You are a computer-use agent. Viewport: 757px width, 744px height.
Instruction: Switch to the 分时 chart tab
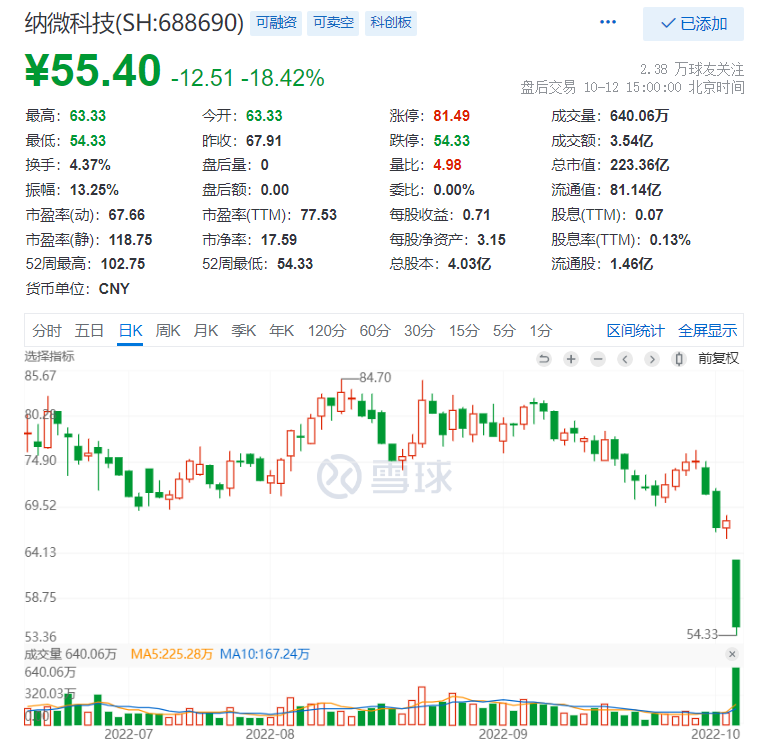point(47,331)
